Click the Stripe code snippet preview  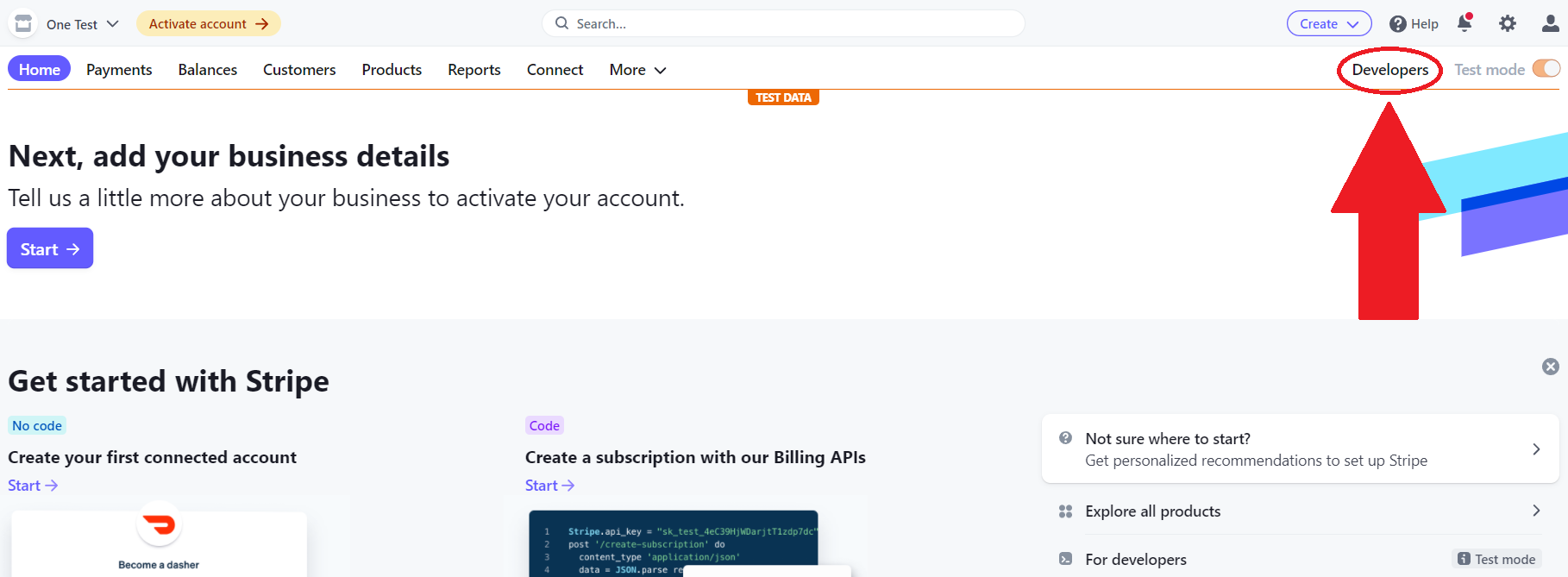[x=674, y=543]
